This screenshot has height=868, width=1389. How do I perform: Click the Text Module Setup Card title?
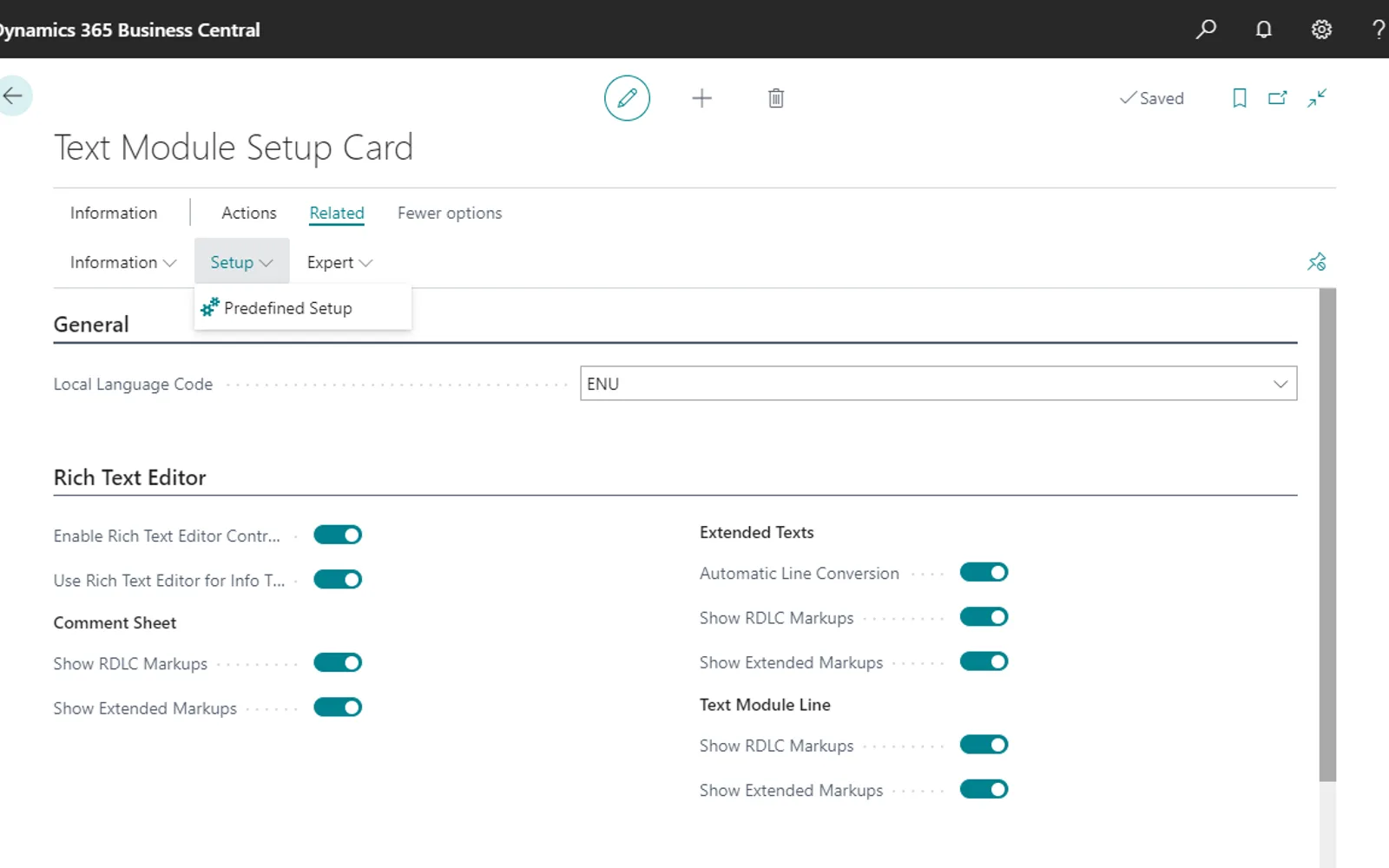tap(234, 148)
